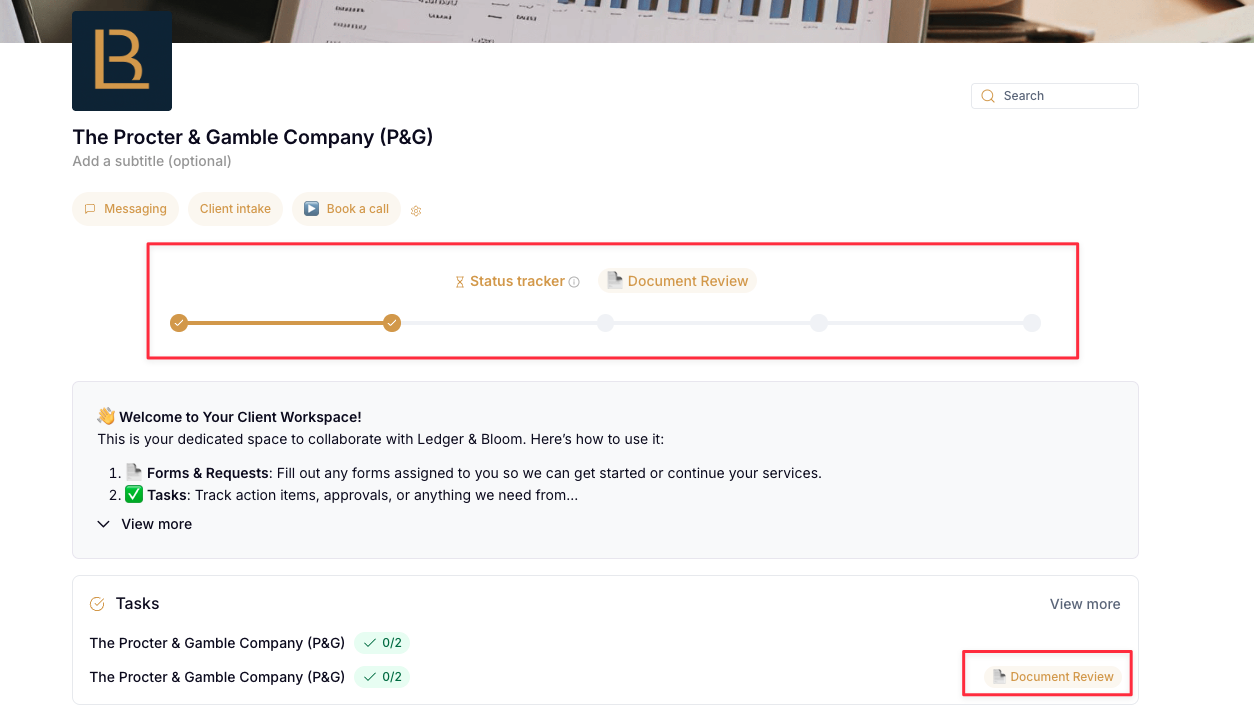Select the third status tracker step
1254x722 pixels.
click(605, 323)
